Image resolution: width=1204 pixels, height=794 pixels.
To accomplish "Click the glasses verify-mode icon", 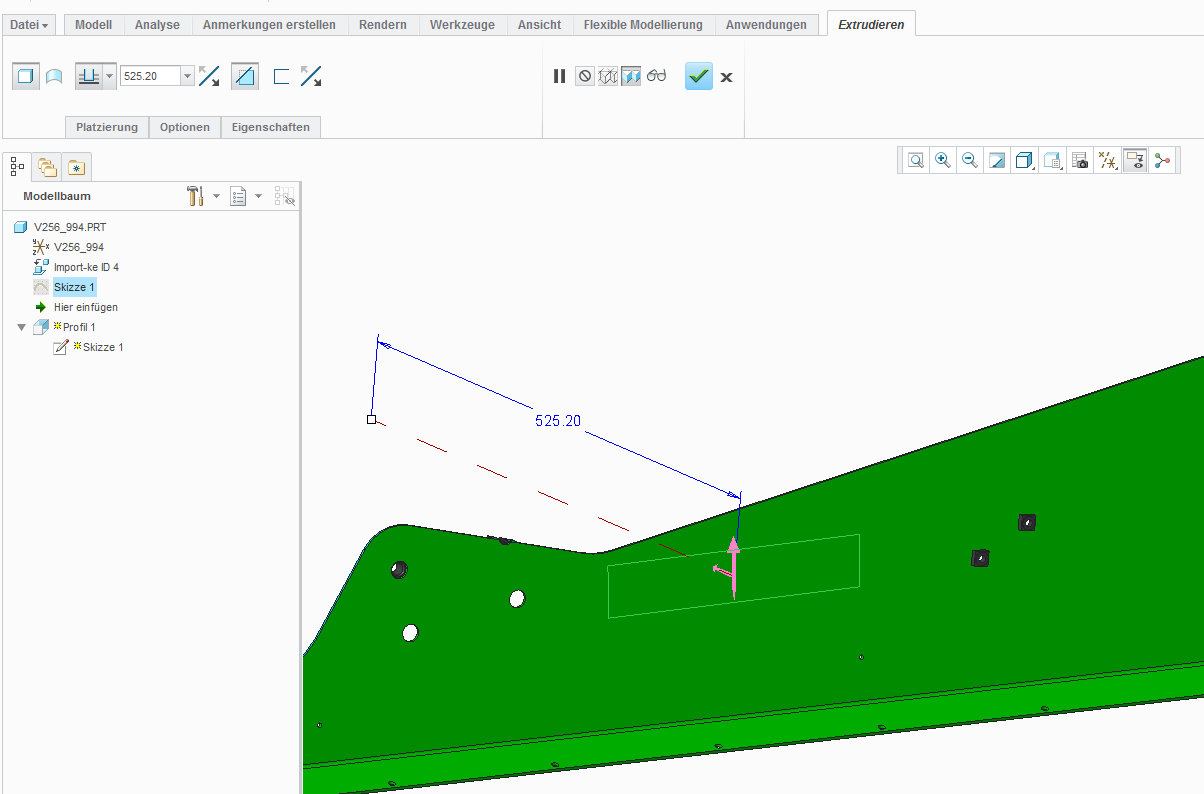I will coord(656,76).
